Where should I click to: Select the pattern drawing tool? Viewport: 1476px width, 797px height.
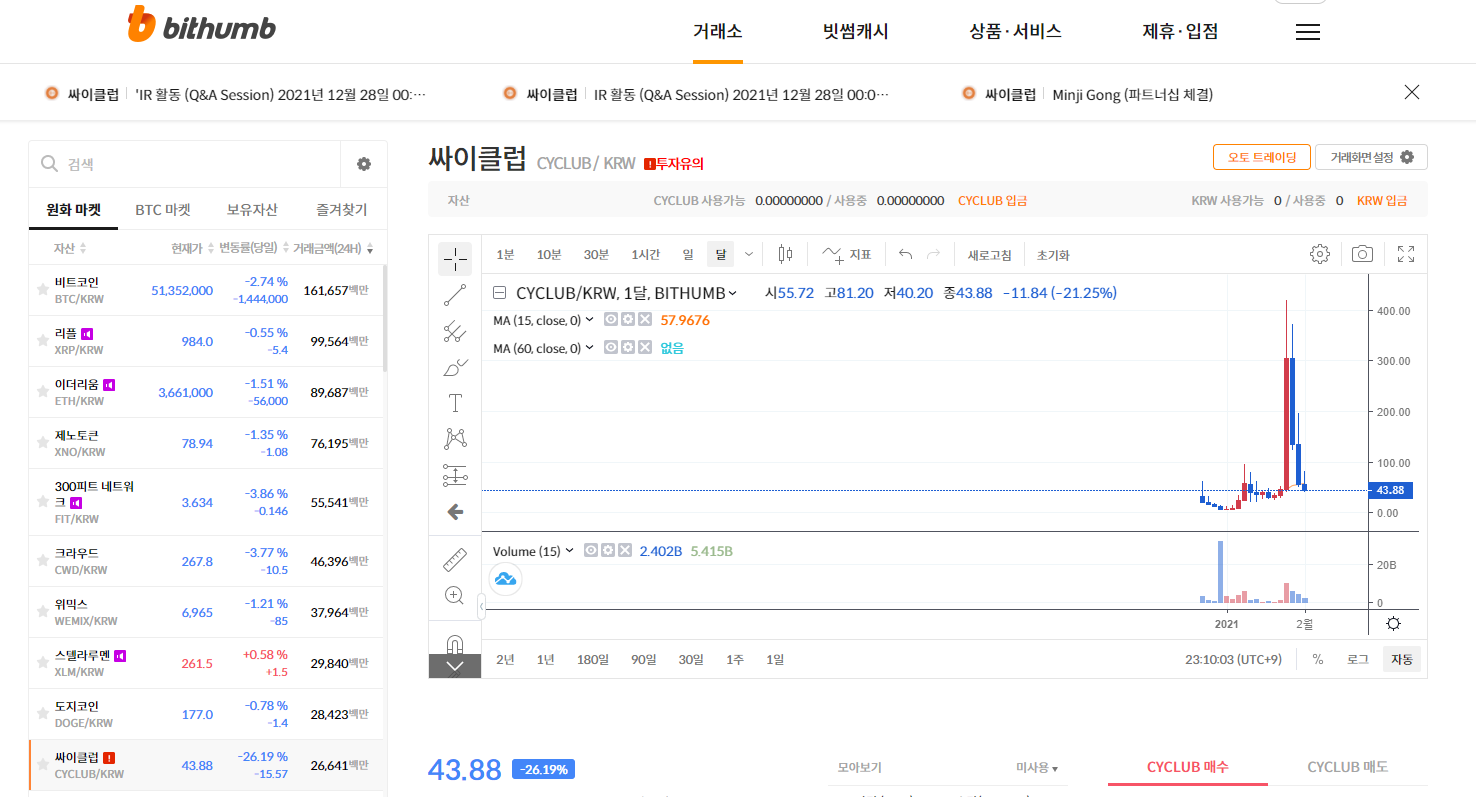455,439
